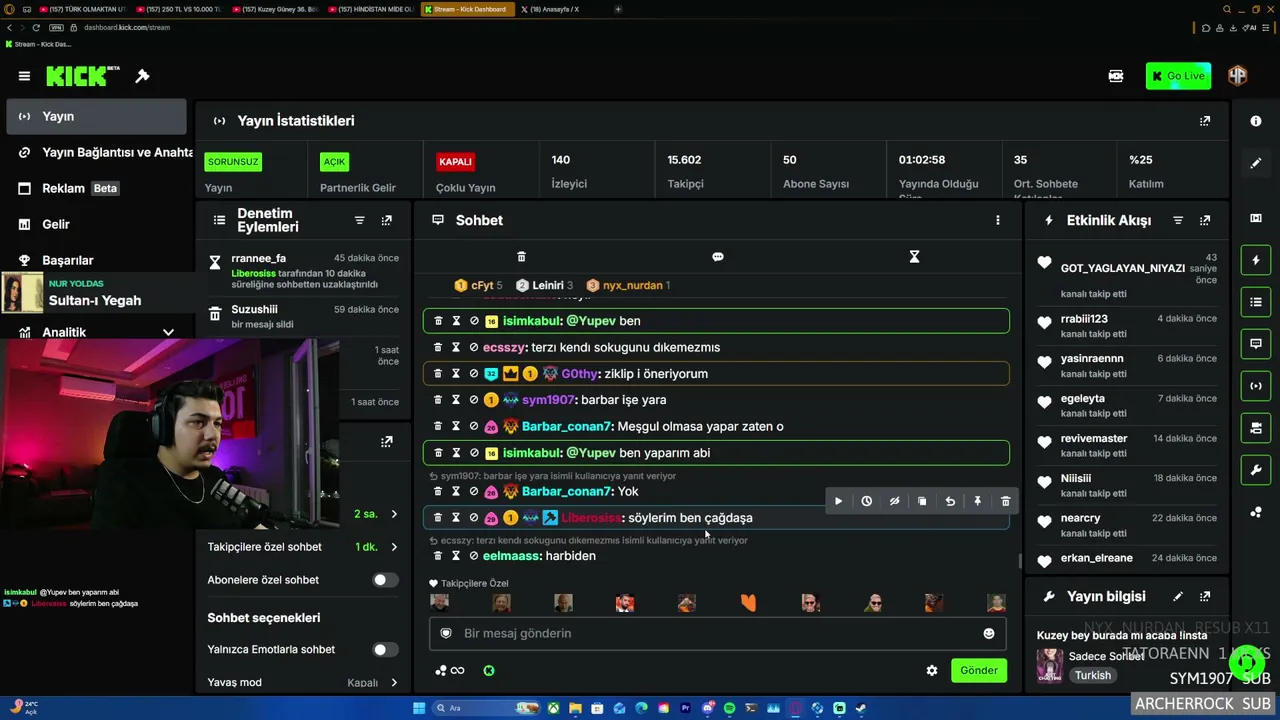Image resolution: width=1280 pixels, height=720 pixels.
Task: Click the green Kick circle icon below message box
Action: tap(489, 671)
